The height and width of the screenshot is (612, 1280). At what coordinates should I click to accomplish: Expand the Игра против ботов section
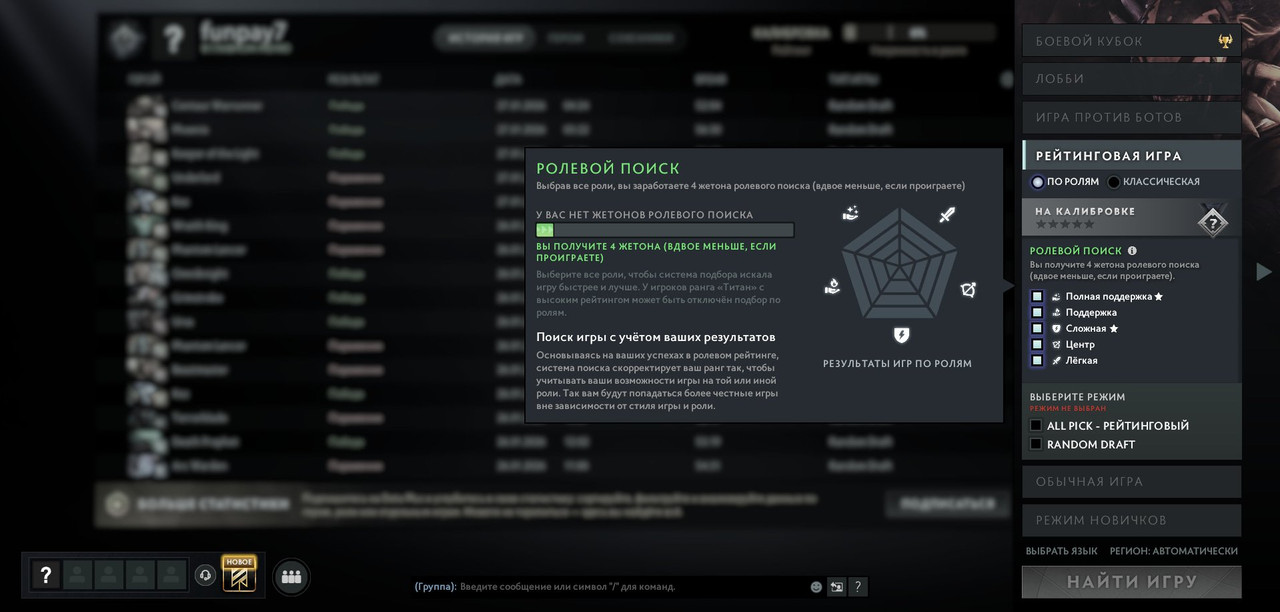(1131, 117)
